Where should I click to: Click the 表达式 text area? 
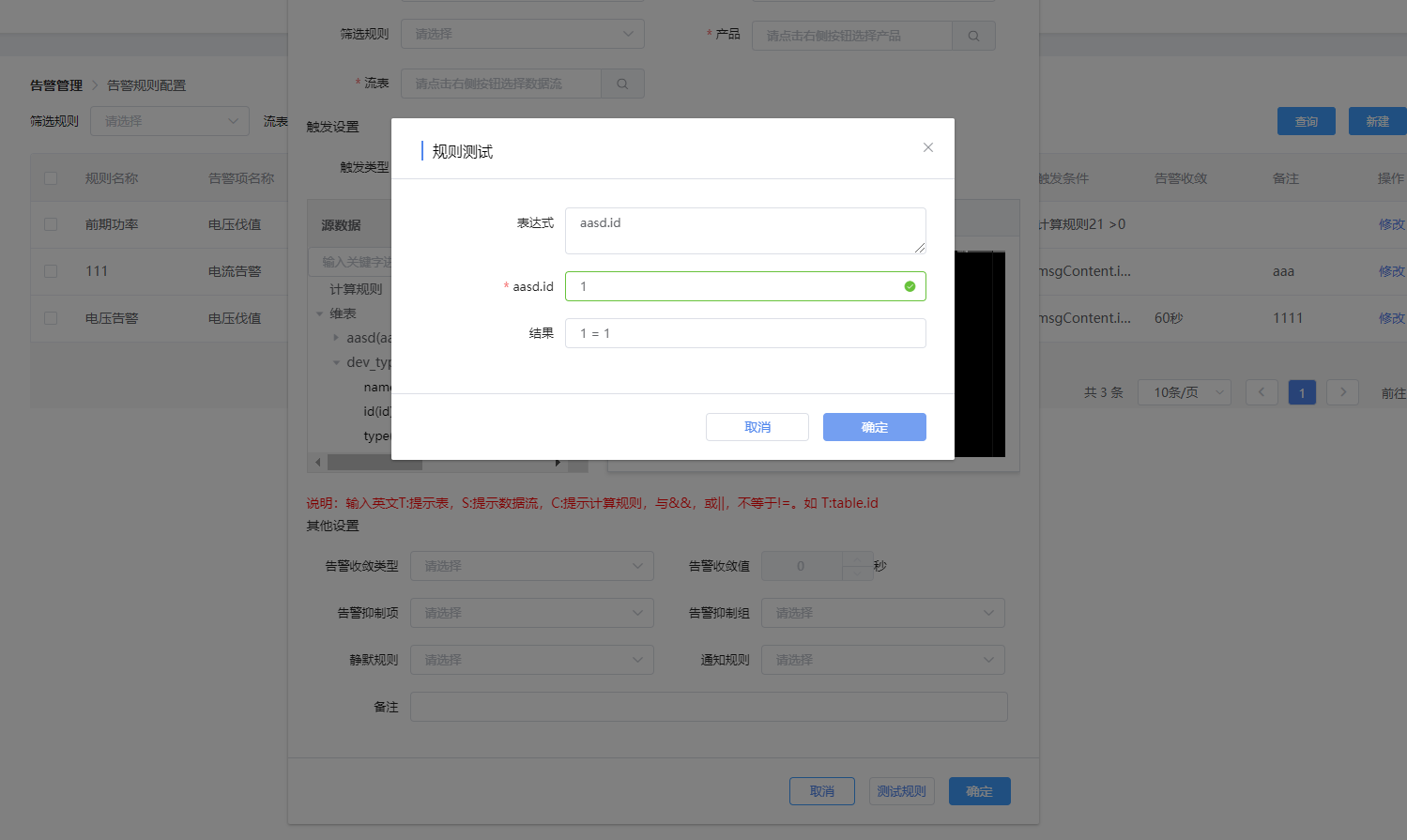(x=745, y=231)
